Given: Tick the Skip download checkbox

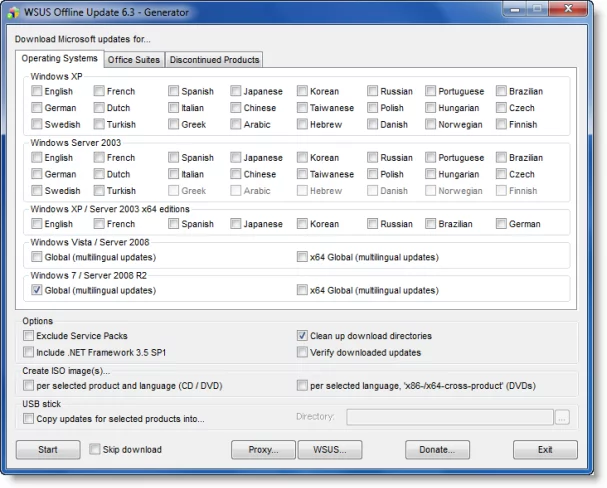Looking at the screenshot, I should click(x=94, y=449).
